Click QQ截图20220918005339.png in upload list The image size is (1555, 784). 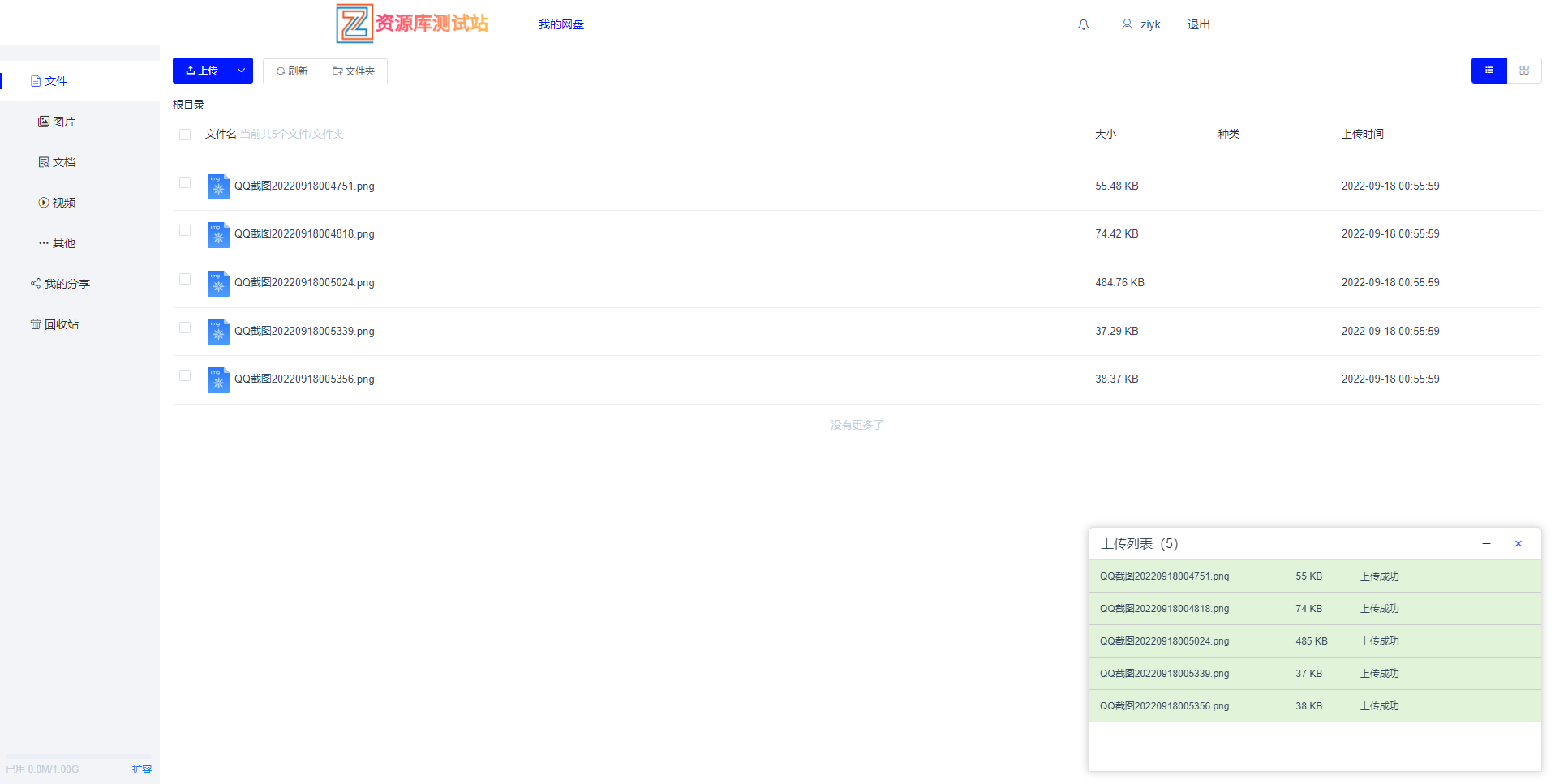click(1164, 674)
